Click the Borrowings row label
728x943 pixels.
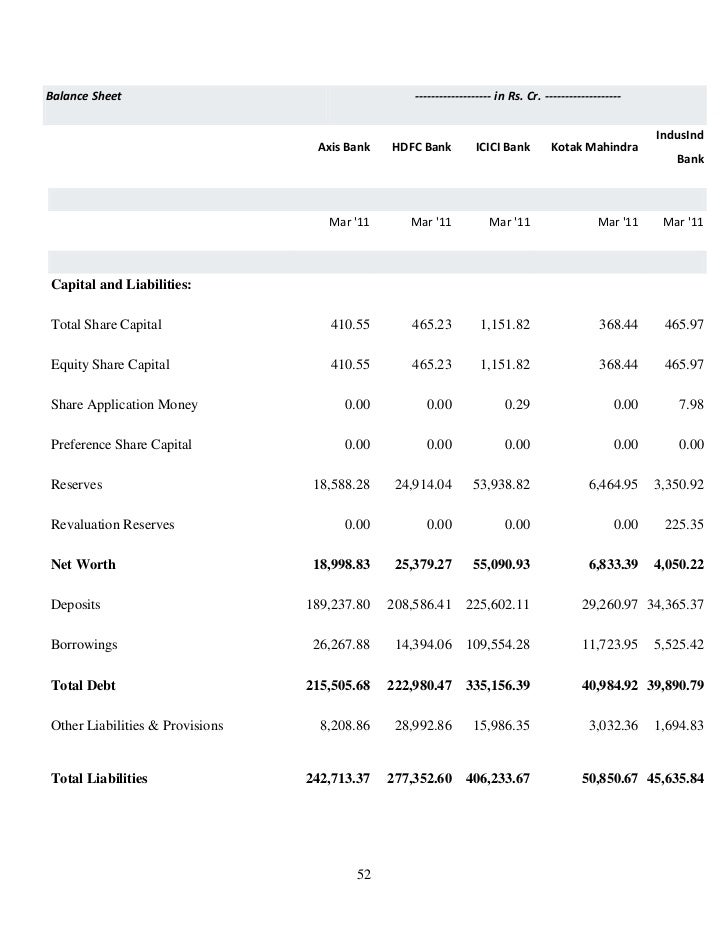pos(84,645)
